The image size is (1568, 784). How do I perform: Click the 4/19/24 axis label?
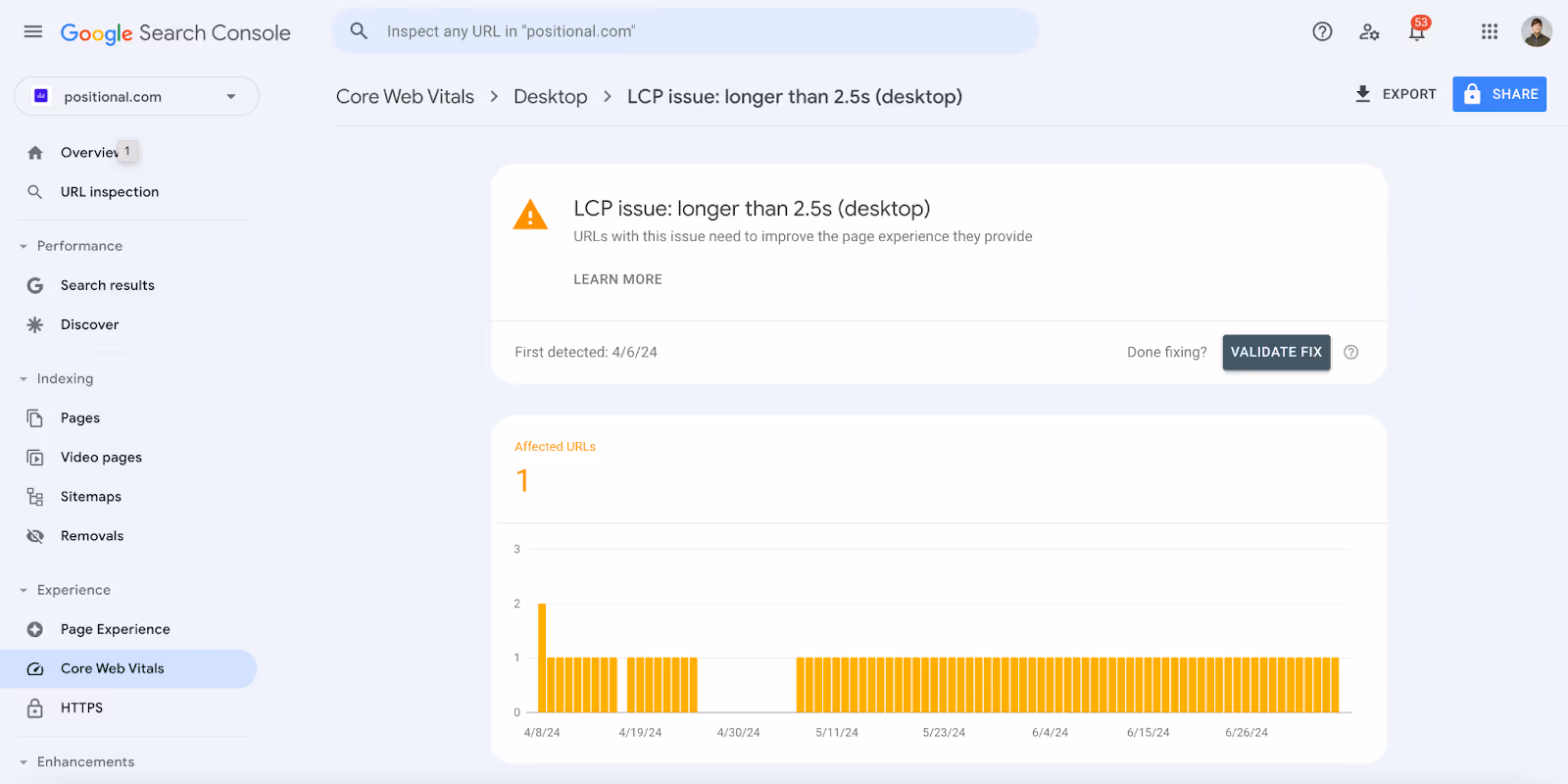click(x=640, y=732)
